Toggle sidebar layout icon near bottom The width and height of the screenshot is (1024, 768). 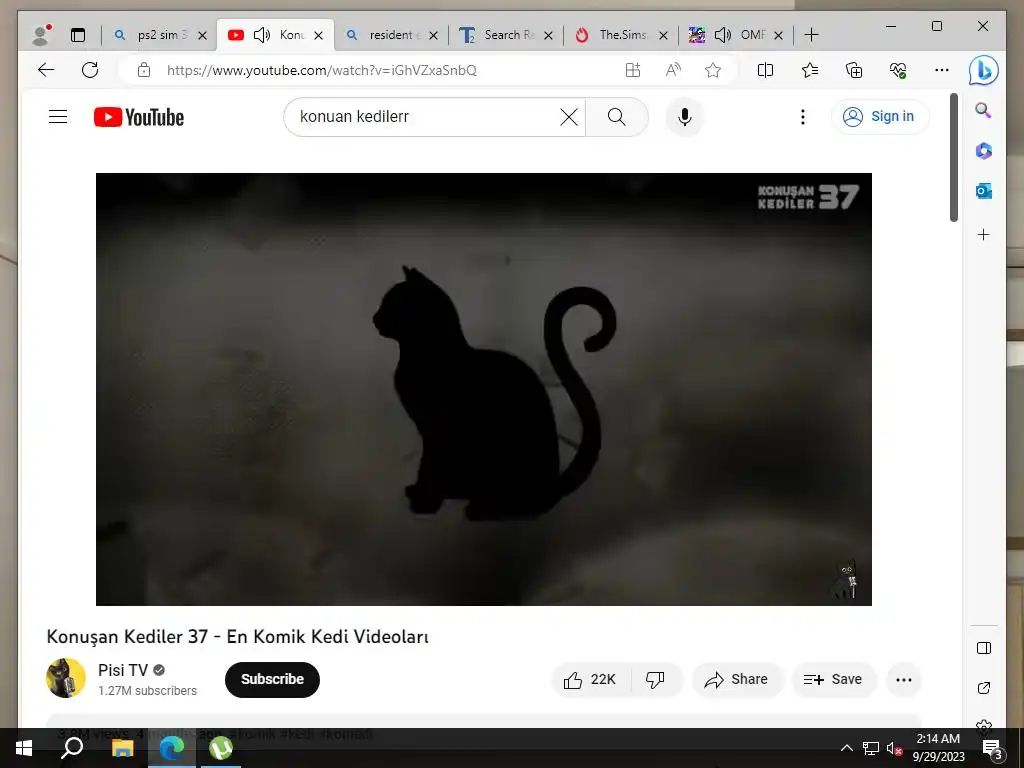[984, 648]
